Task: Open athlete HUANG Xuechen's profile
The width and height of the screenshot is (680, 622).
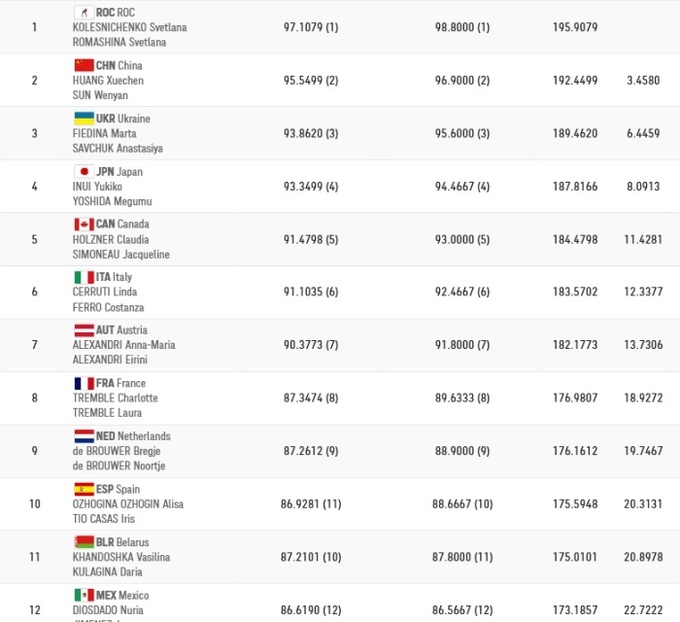Action: point(108,80)
